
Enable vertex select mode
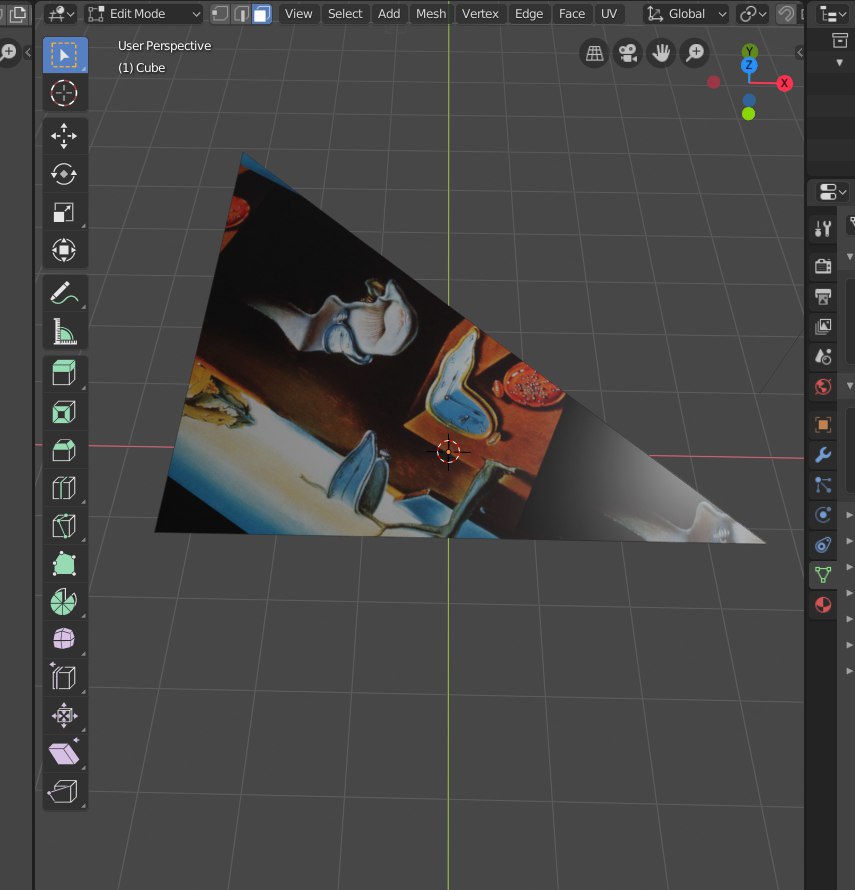click(x=220, y=14)
